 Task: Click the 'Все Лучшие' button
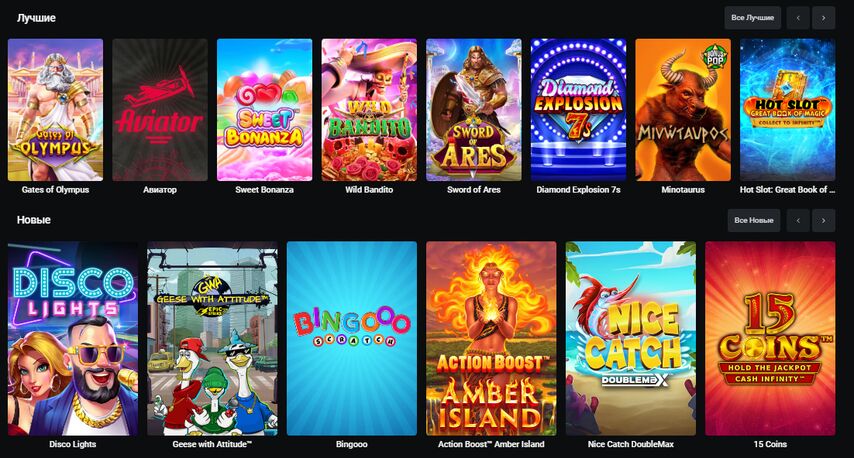(x=752, y=18)
